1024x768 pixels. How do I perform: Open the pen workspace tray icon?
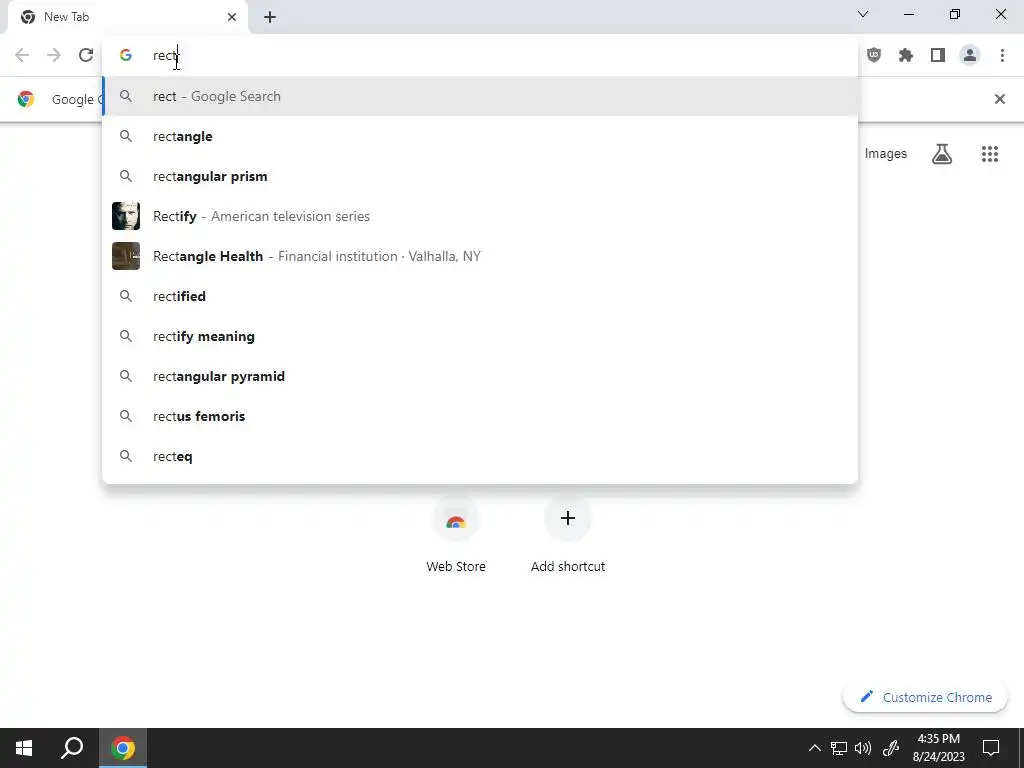click(x=891, y=748)
